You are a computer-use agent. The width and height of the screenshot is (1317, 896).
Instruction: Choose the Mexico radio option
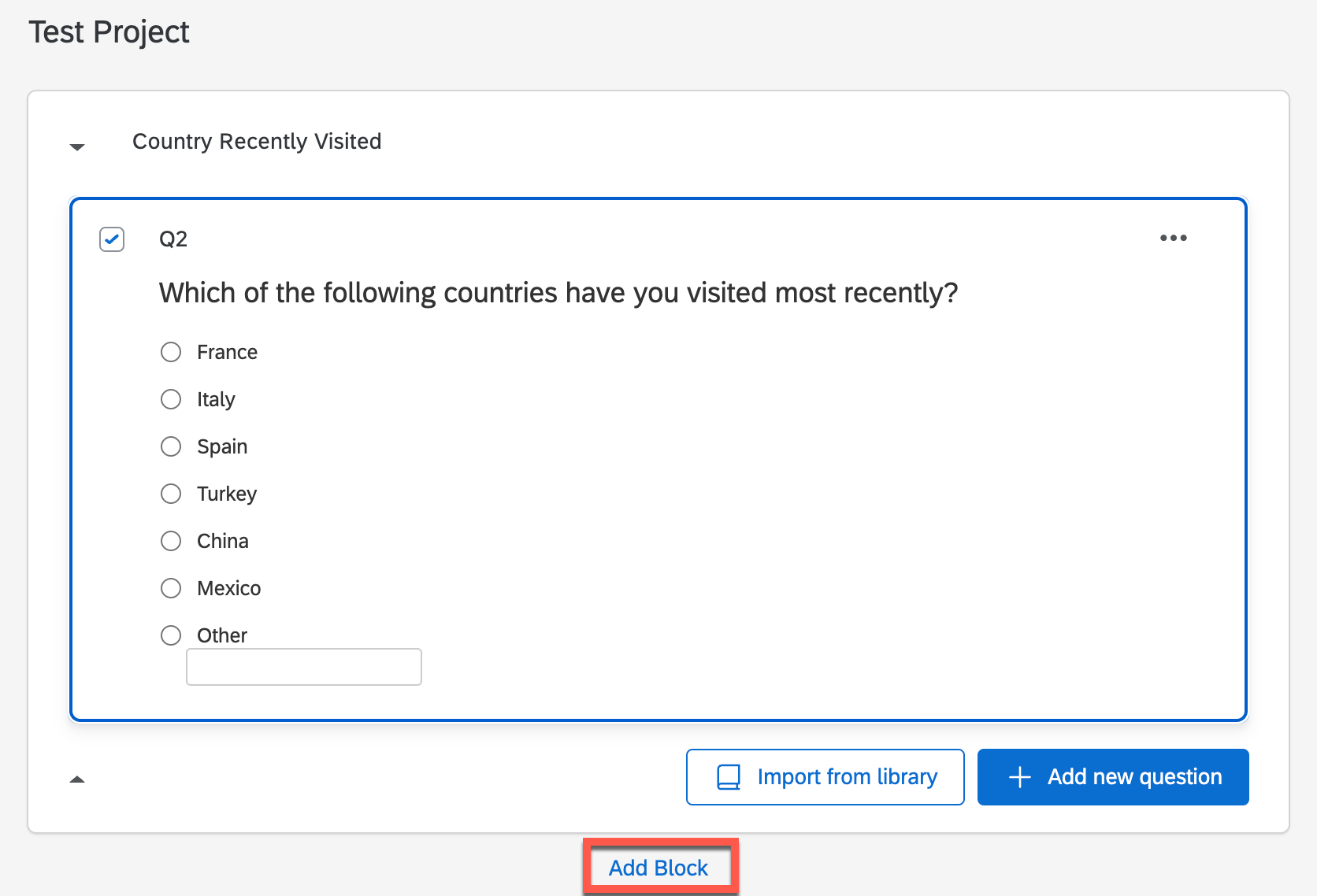tap(171, 588)
